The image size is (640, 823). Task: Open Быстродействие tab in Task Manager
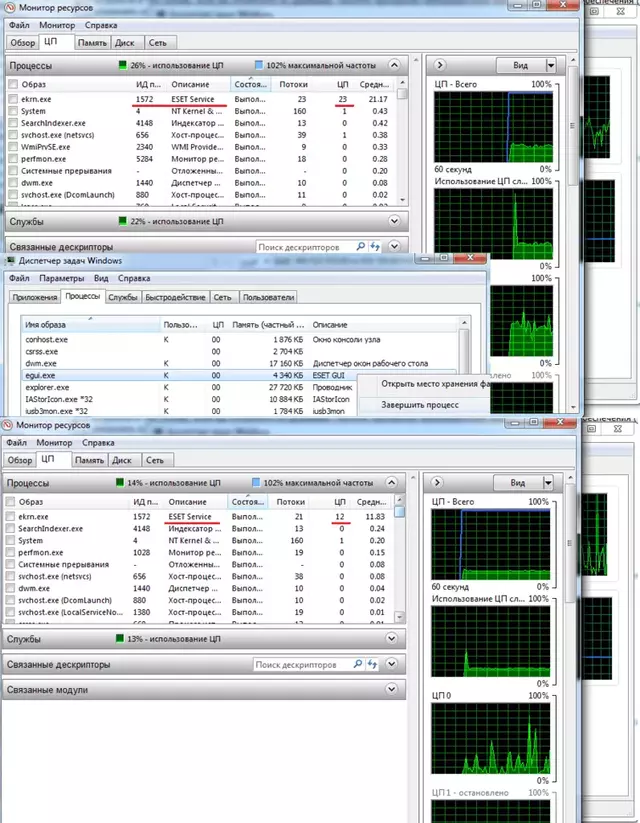tap(175, 297)
